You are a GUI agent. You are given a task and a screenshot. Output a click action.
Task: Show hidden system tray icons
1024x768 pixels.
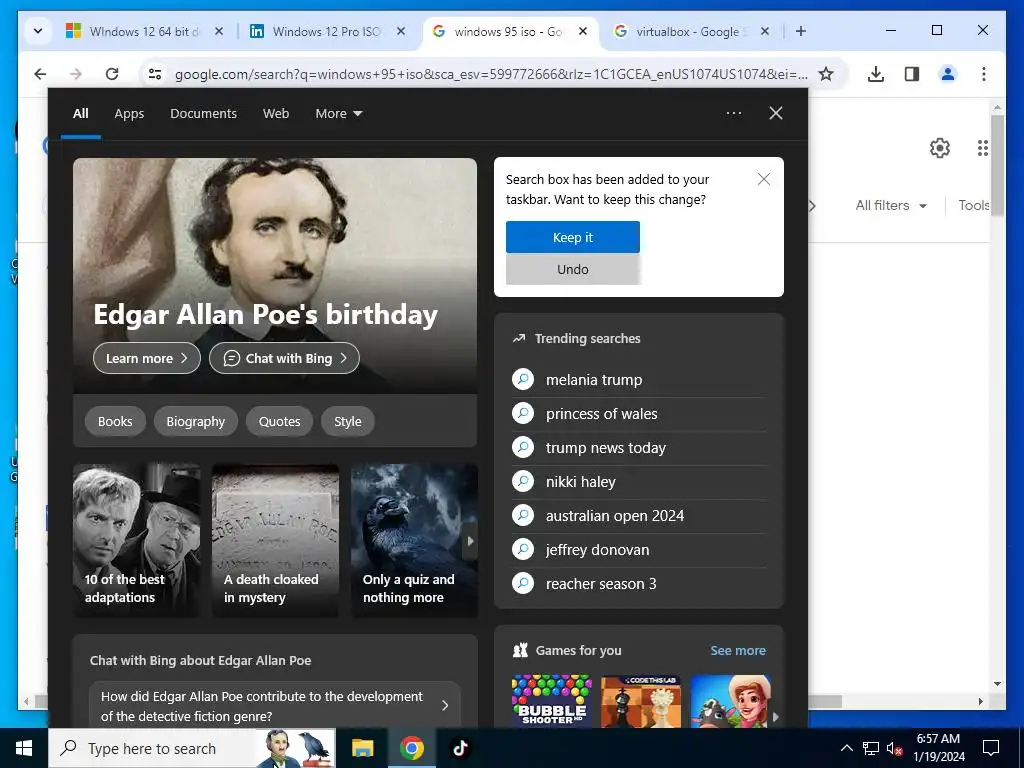846,748
